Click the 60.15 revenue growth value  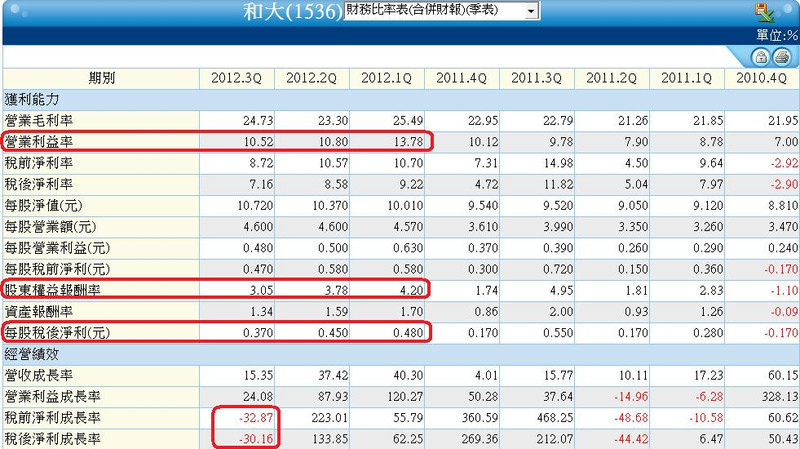(783, 376)
